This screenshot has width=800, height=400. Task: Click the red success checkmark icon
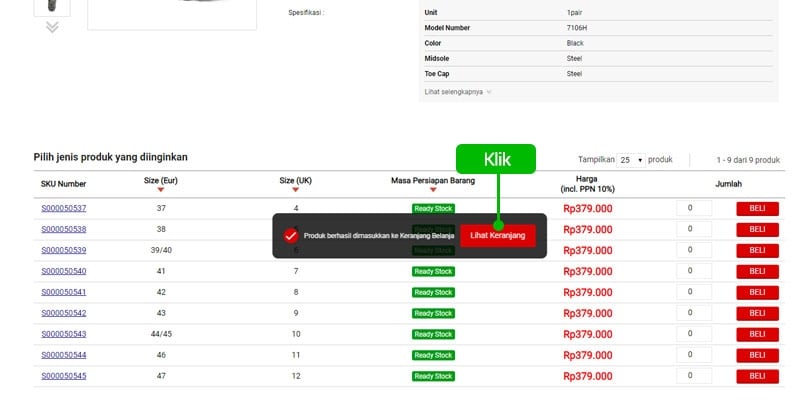[291, 236]
